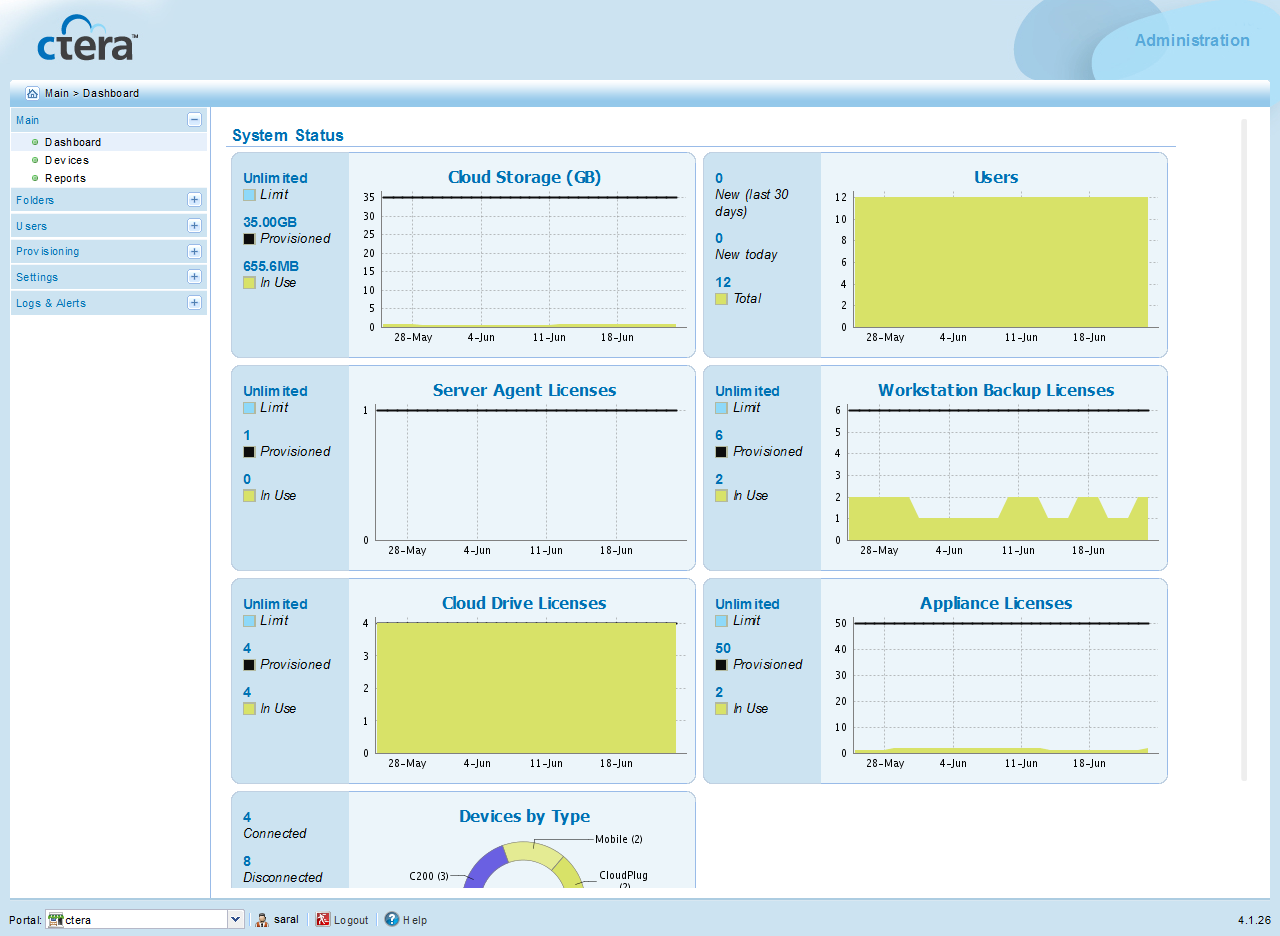Click the ctera portal icon in Portal box
The height and width of the screenshot is (936, 1280).
tap(56, 920)
